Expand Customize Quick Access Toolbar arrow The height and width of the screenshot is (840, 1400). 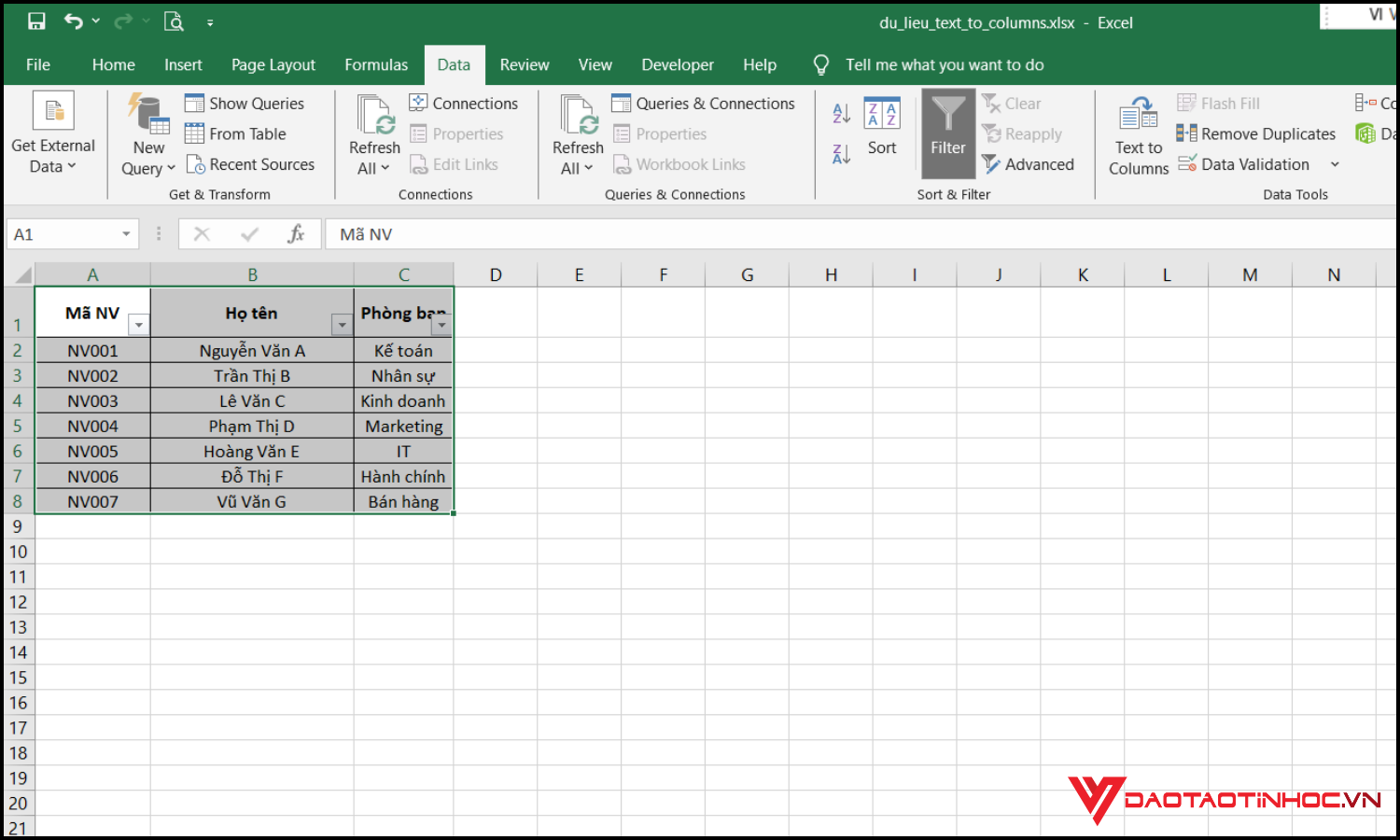210,22
